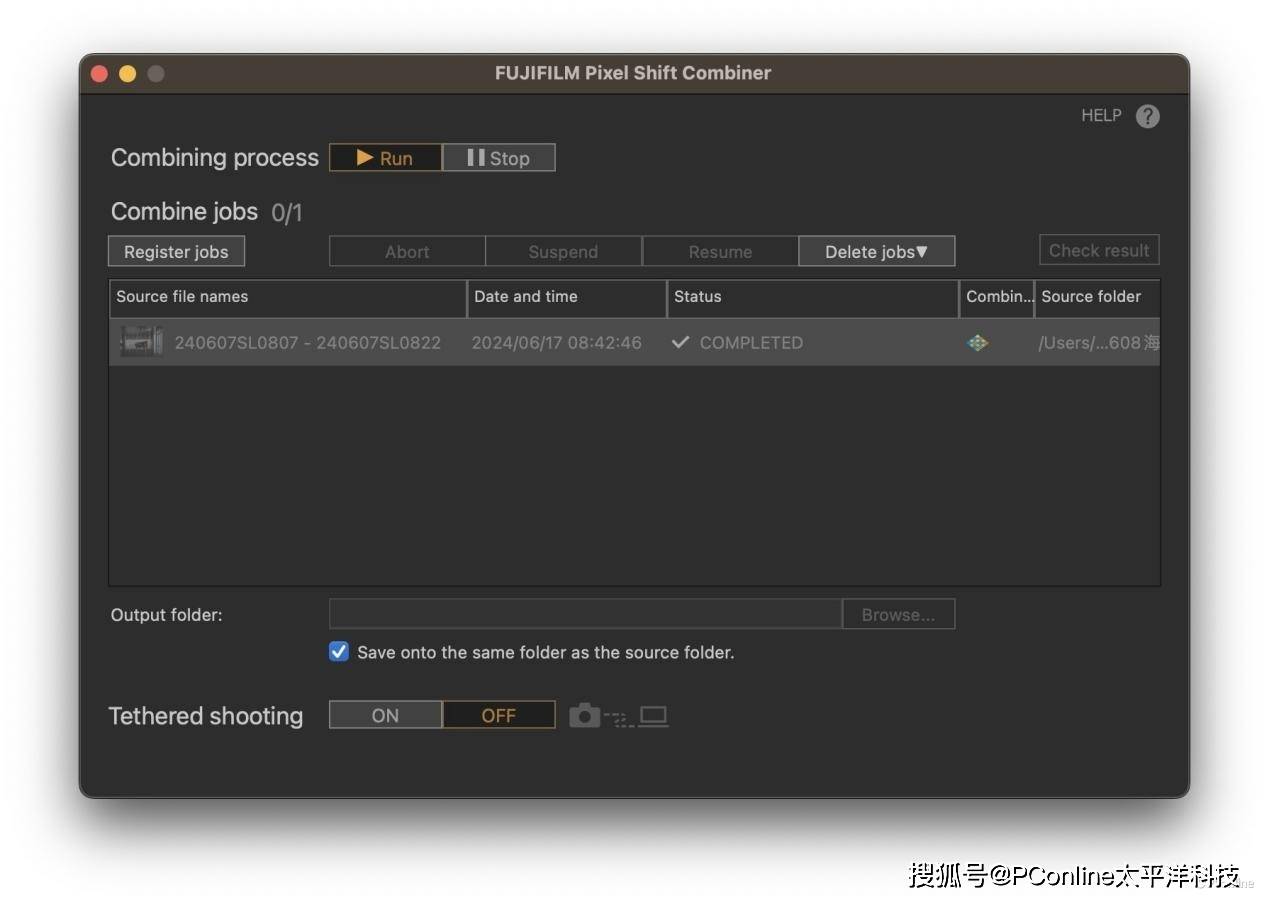The image size is (1269, 903).
Task: Click the combine mode icon in job row
Action: coord(977,343)
